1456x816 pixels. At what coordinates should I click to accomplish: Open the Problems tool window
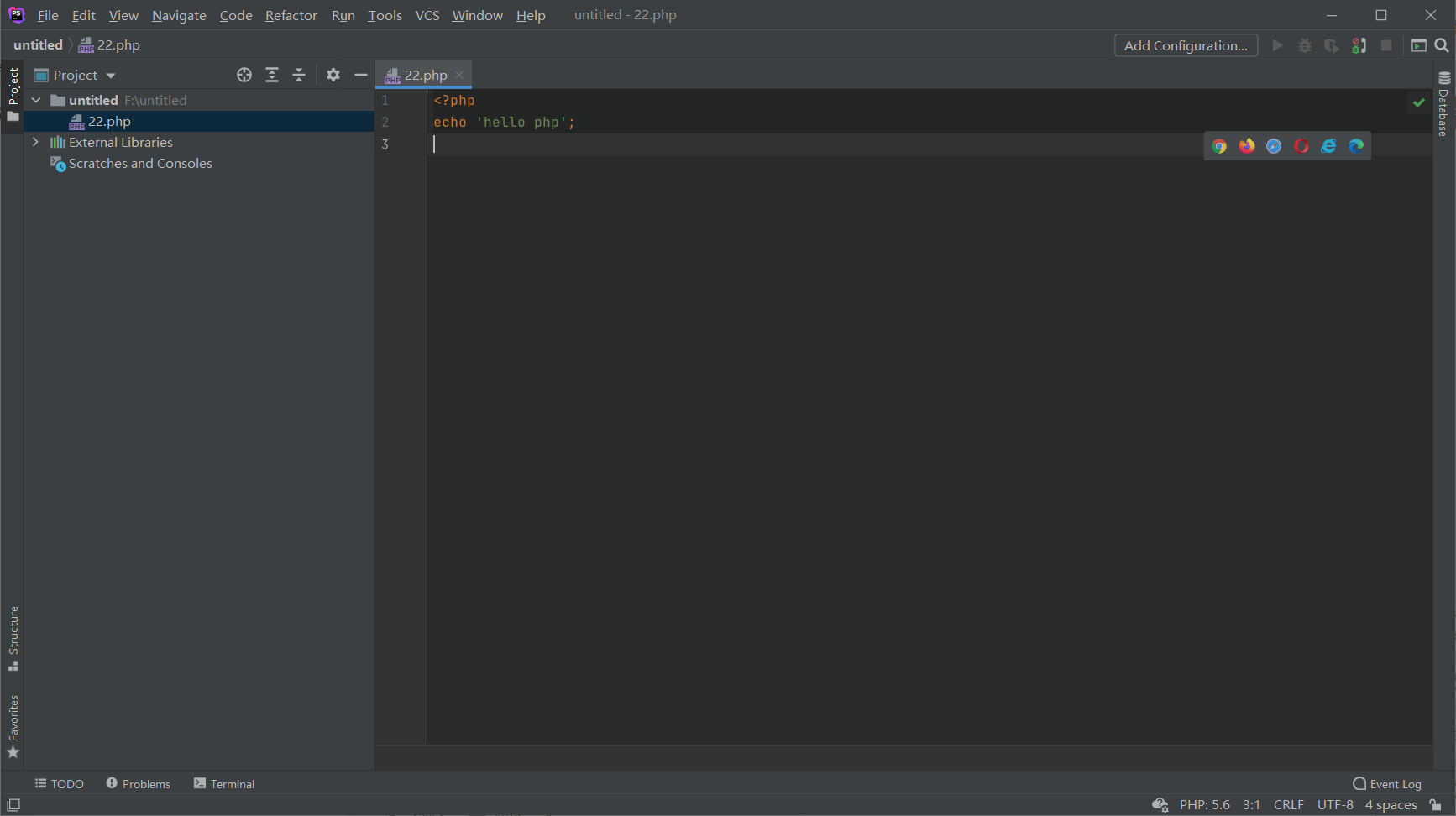[x=139, y=783]
